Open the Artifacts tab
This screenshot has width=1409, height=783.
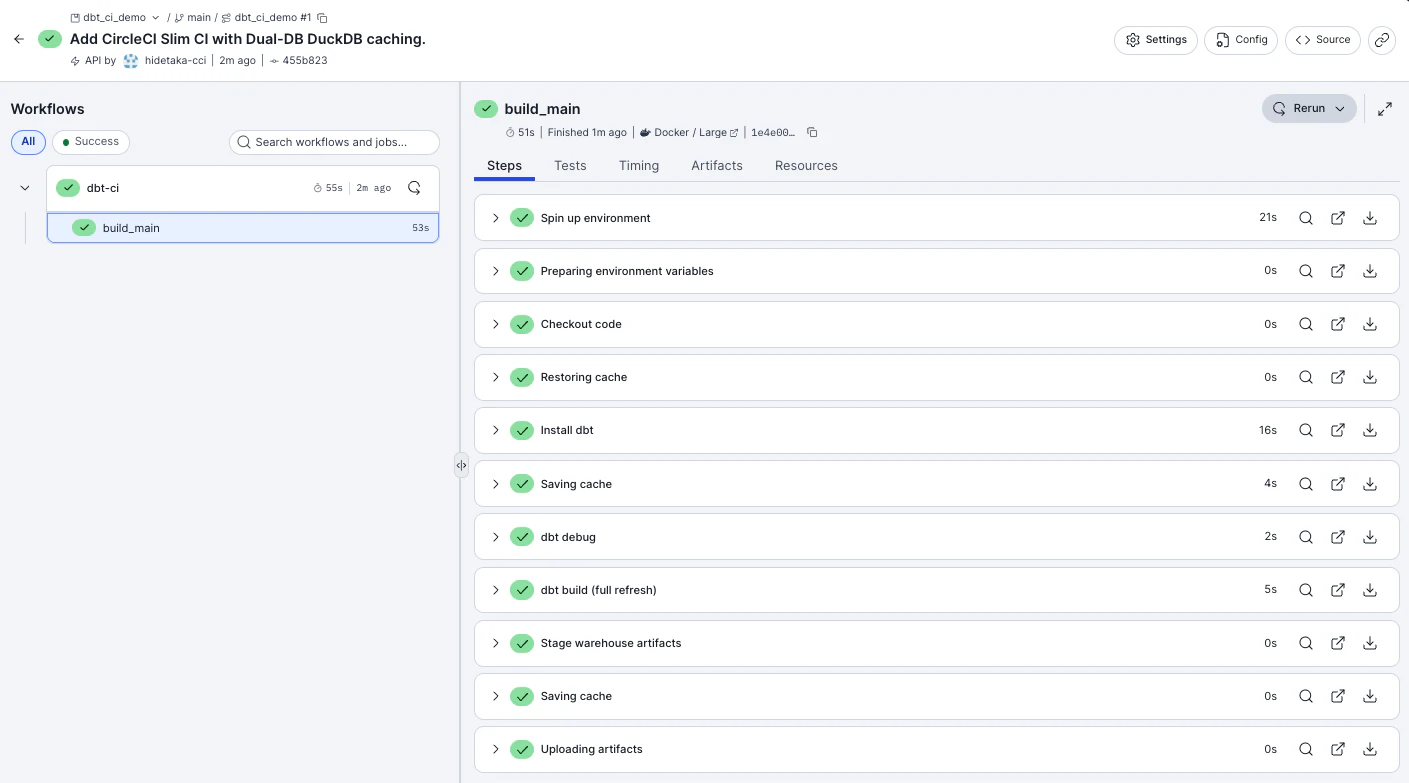pyautogui.click(x=717, y=166)
